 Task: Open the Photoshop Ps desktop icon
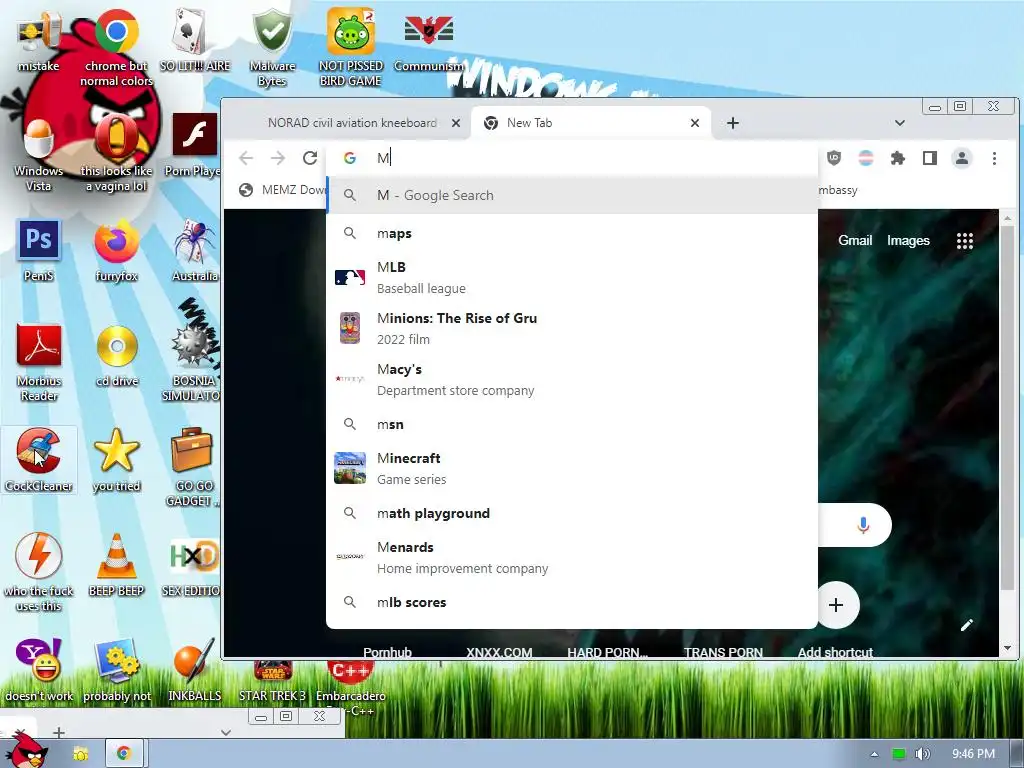[x=38, y=251]
